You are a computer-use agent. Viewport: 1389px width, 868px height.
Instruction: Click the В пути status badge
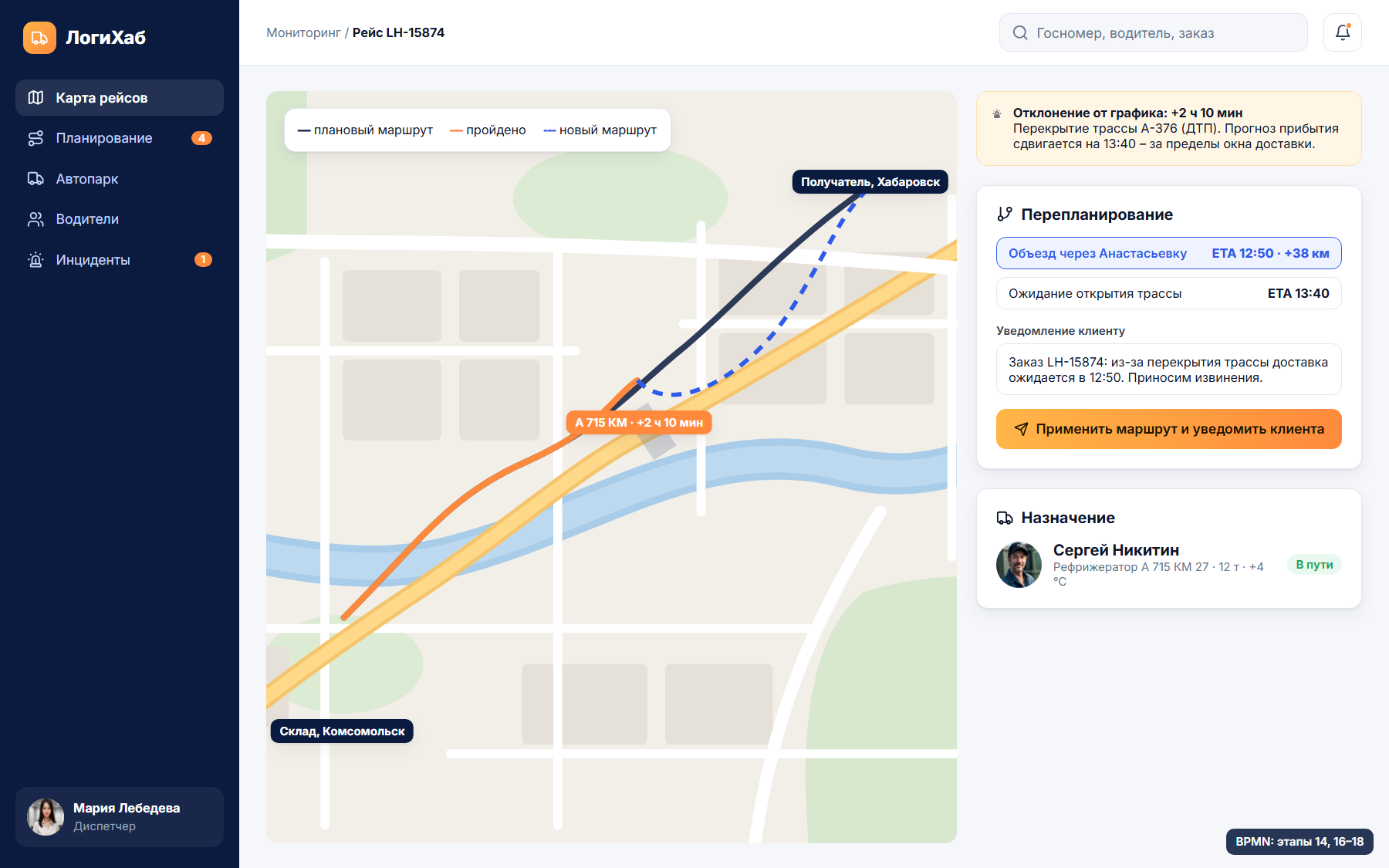pos(1314,565)
